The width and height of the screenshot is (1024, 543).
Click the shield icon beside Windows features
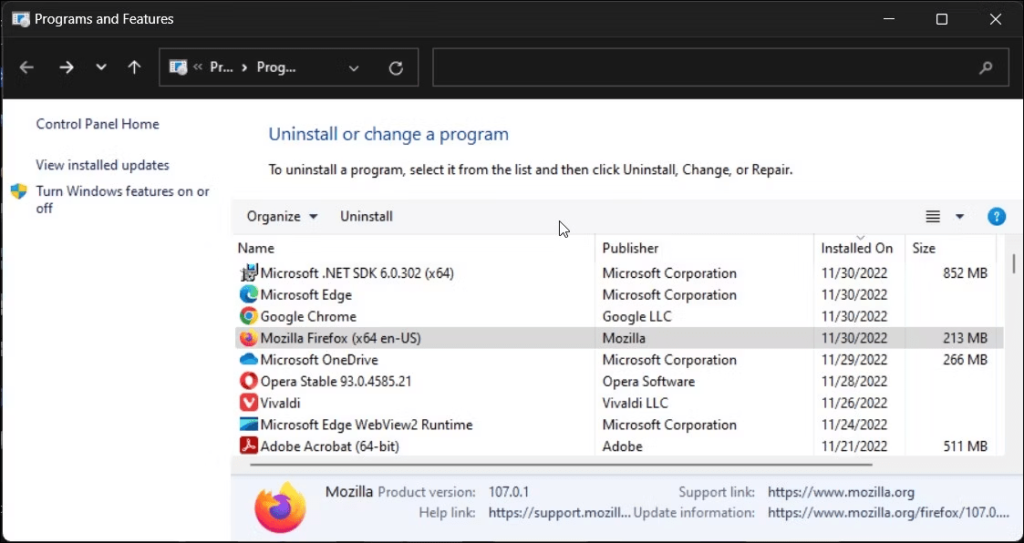pyautogui.click(x=19, y=191)
